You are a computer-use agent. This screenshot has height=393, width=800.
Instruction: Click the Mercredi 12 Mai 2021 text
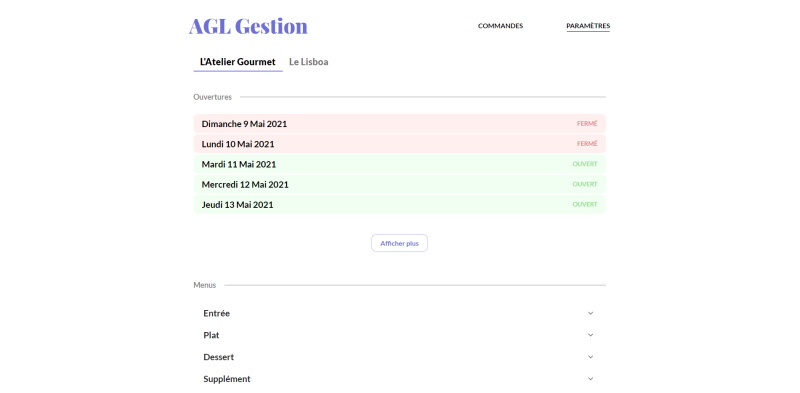tap(245, 185)
